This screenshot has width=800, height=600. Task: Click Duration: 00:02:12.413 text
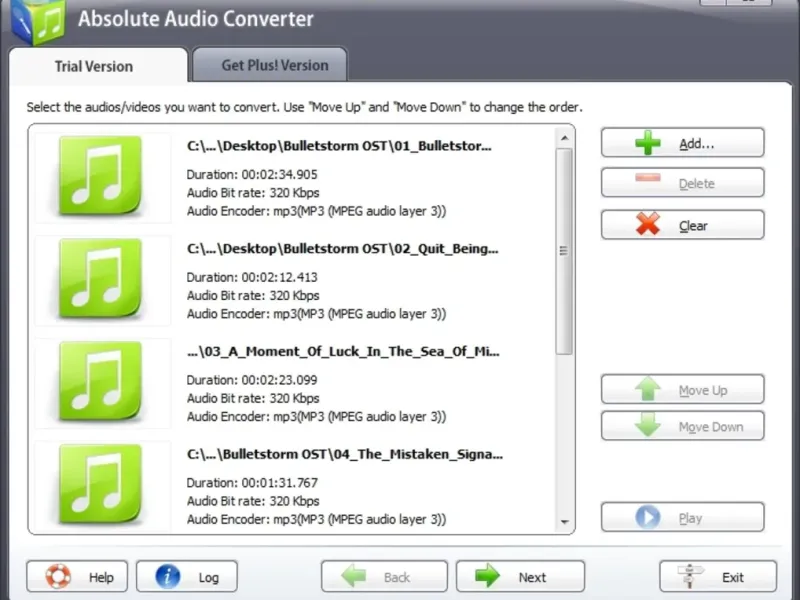click(x=252, y=278)
